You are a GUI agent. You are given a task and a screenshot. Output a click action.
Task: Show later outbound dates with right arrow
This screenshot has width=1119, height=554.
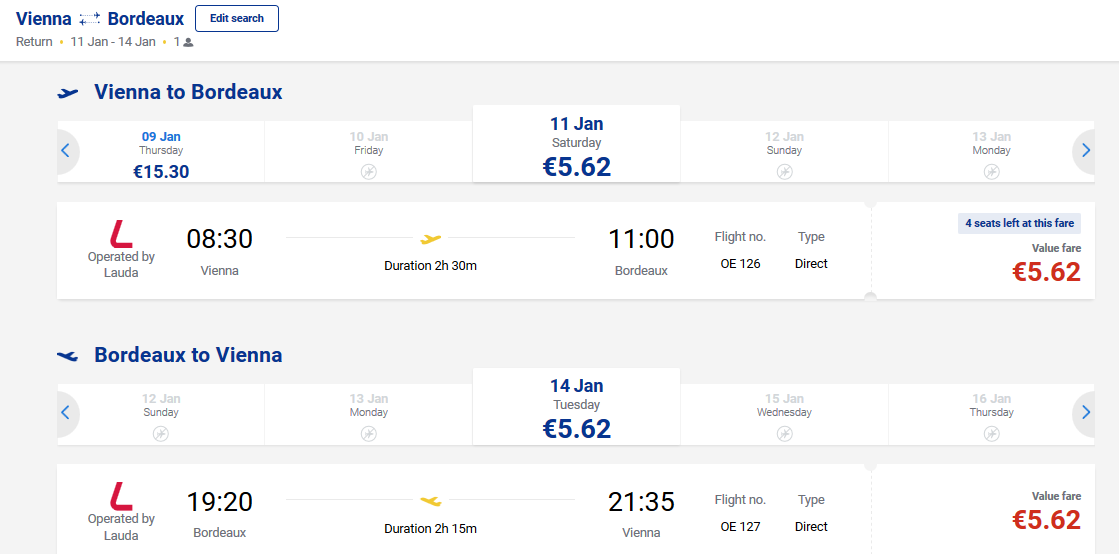pos(1085,151)
